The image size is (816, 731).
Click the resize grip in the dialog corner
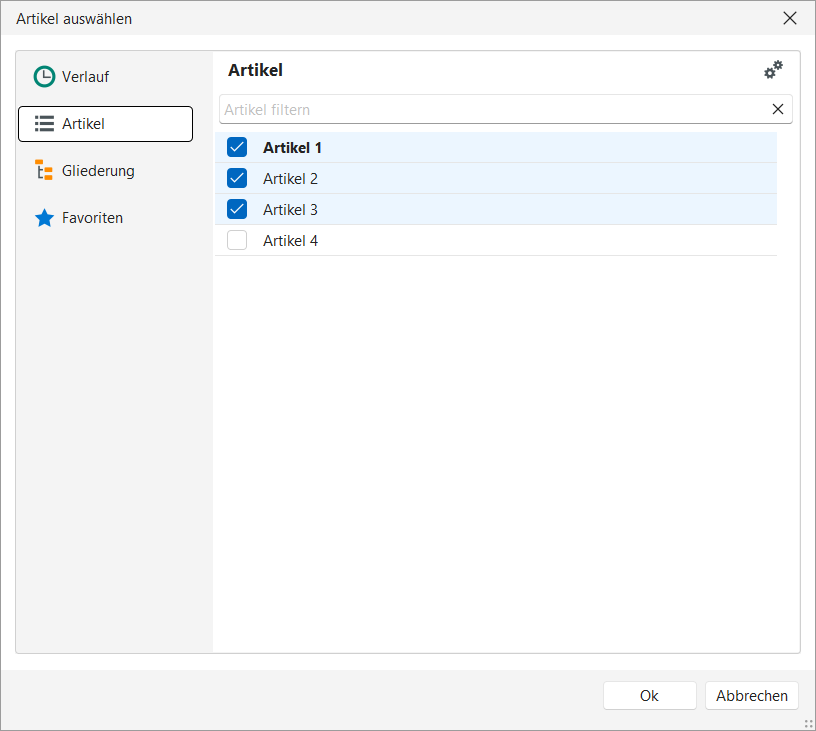point(807,722)
